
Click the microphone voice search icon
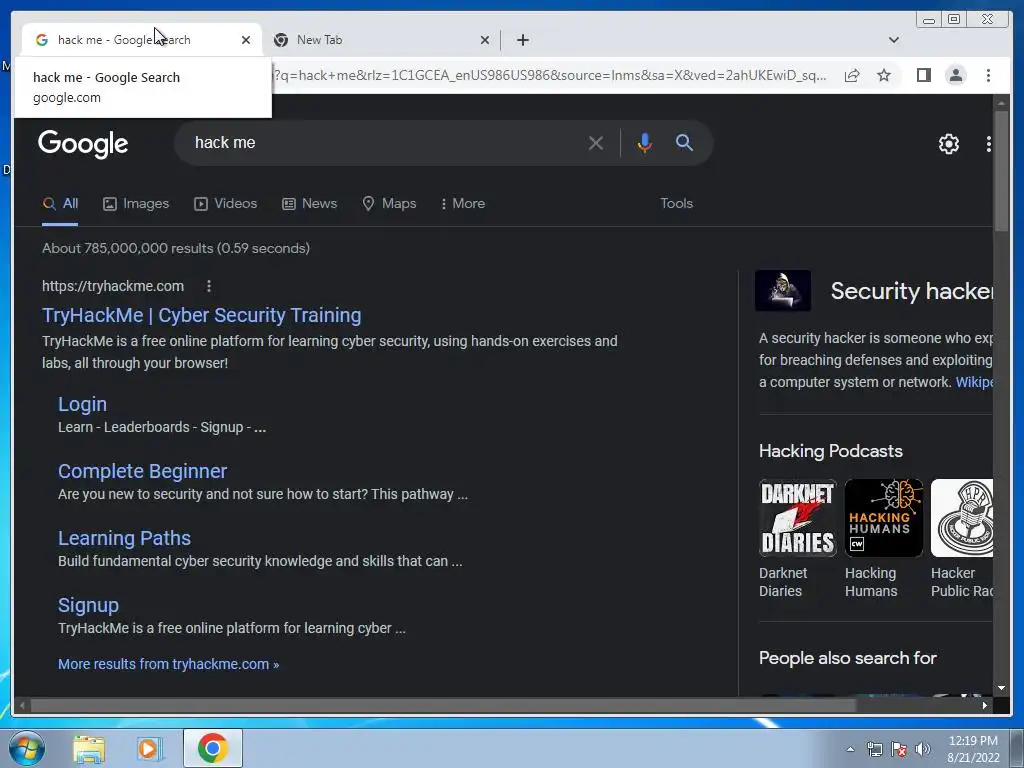pyautogui.click(x=644, y=143)
